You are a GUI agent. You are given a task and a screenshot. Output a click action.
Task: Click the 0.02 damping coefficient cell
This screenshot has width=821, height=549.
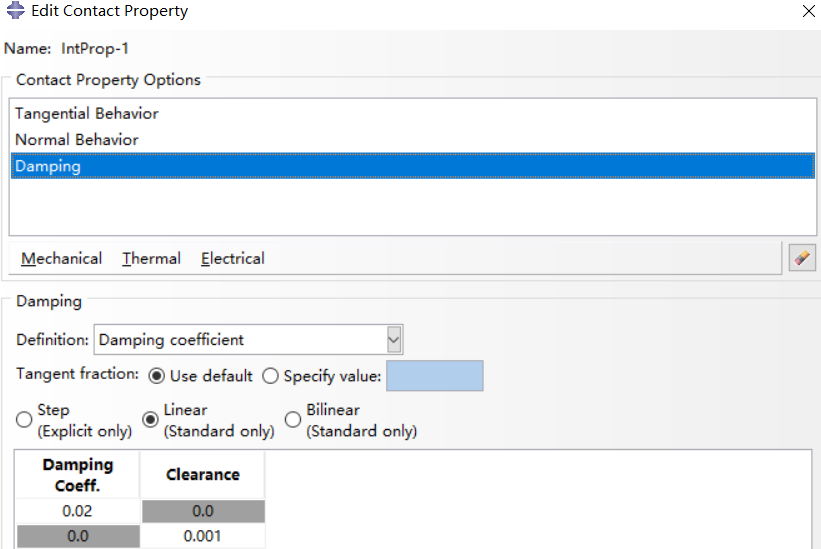point(77,511)
